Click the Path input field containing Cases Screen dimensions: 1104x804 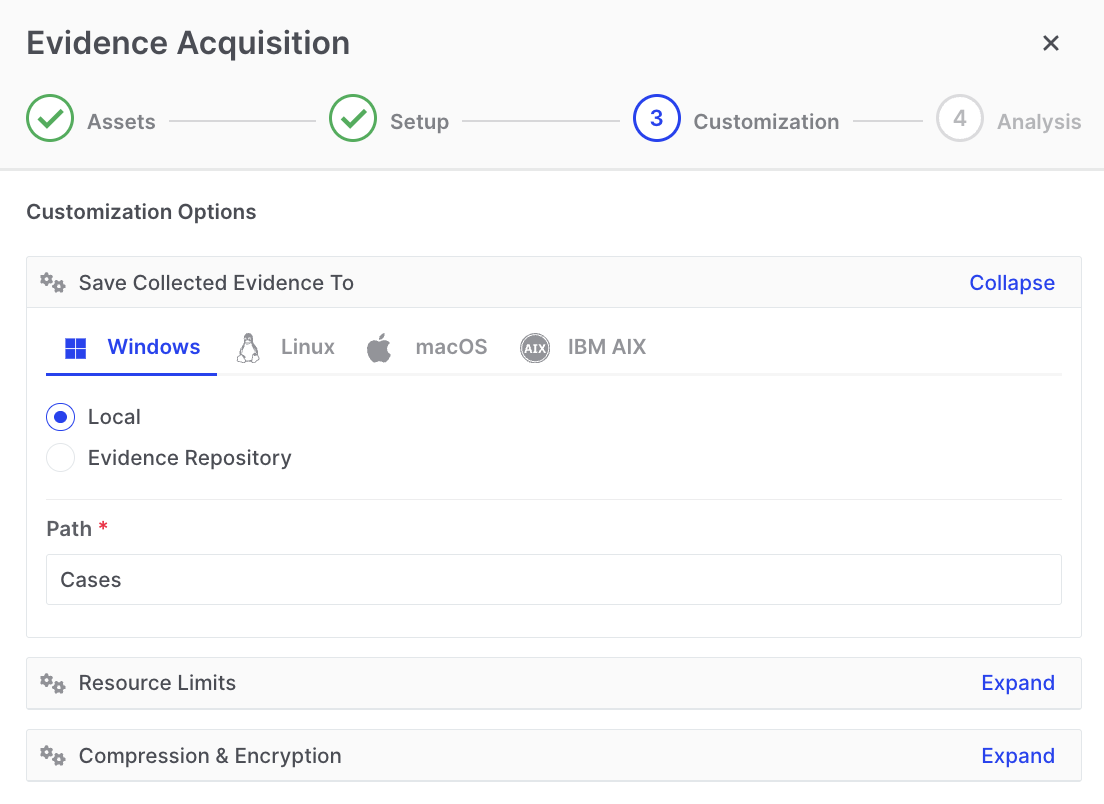pyautogui.click(x=553, y=580)
